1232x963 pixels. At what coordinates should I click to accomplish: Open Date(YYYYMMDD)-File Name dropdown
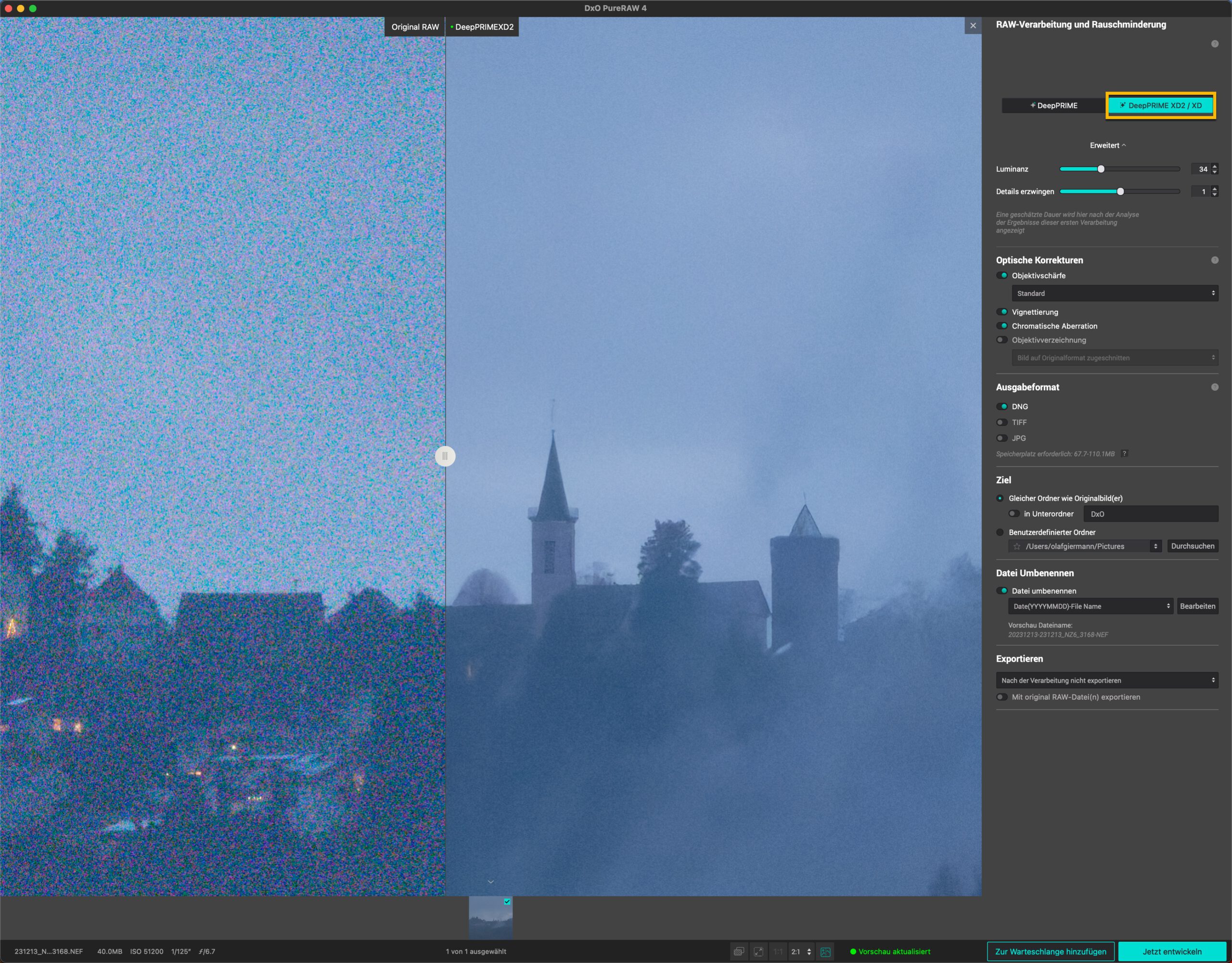coord(1091,606)
